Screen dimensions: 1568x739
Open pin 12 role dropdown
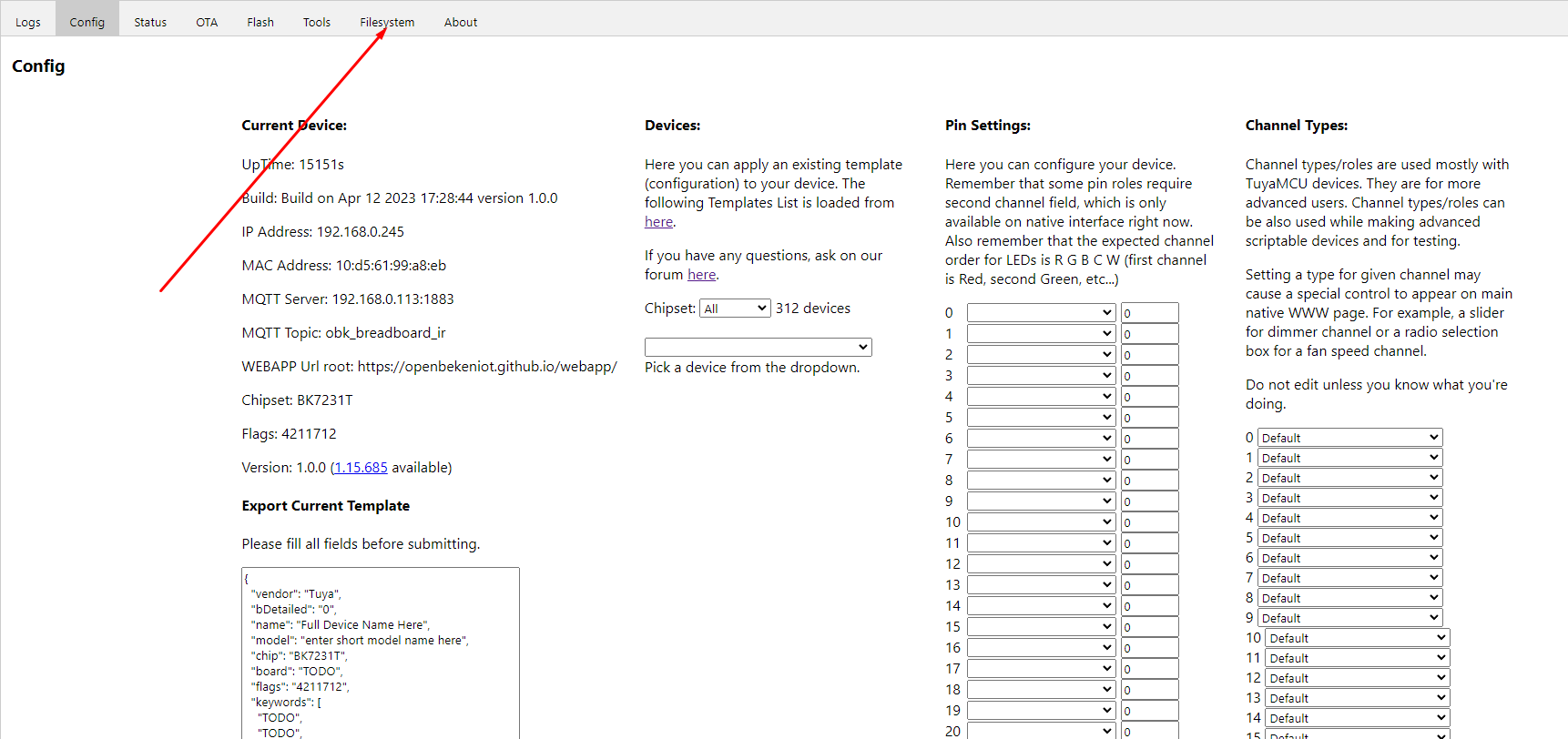[1041, 564]
